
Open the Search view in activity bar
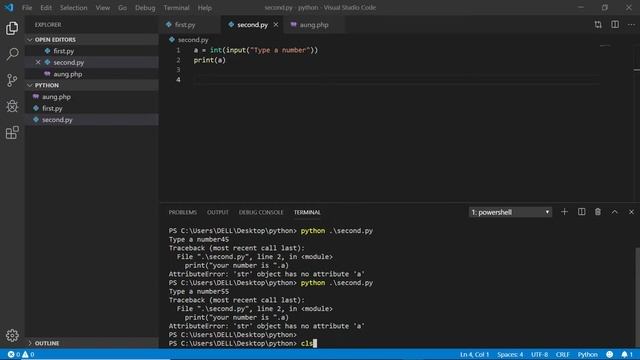[x=12, y=54]
